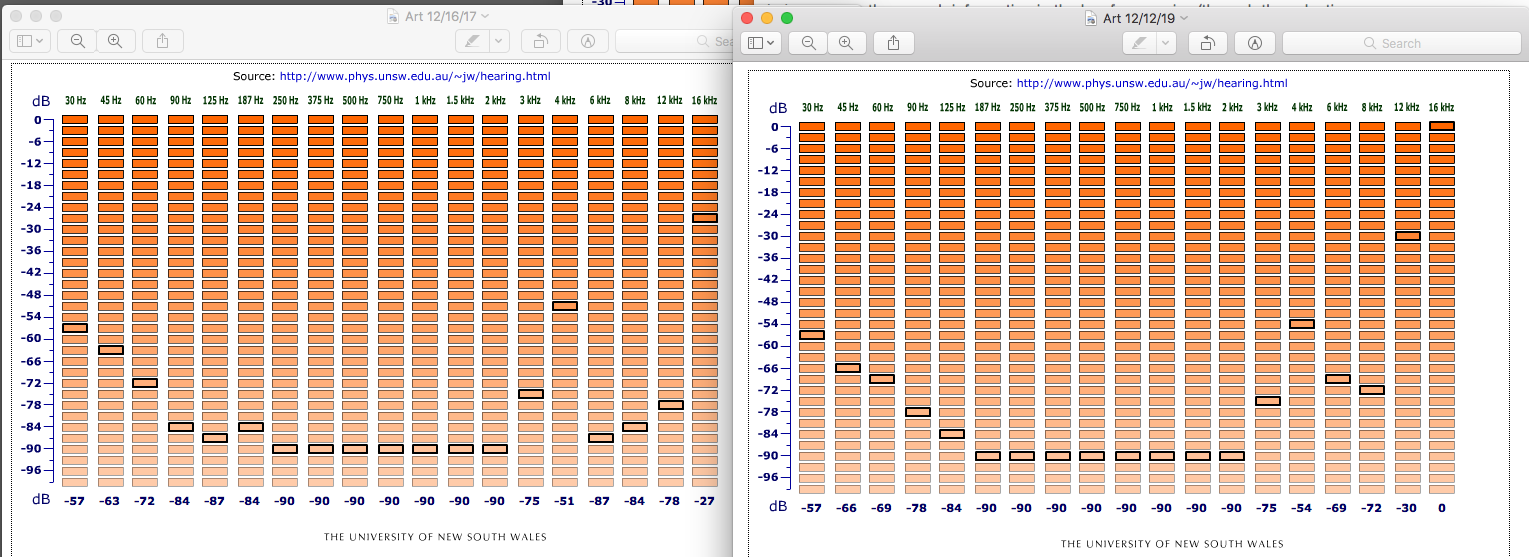Image resolution: width=1529 pixels, height=557 pixels.
Task: Click outlined 12 kHz block at -78 in Art 12/16/17
Action: pos(670,405)
